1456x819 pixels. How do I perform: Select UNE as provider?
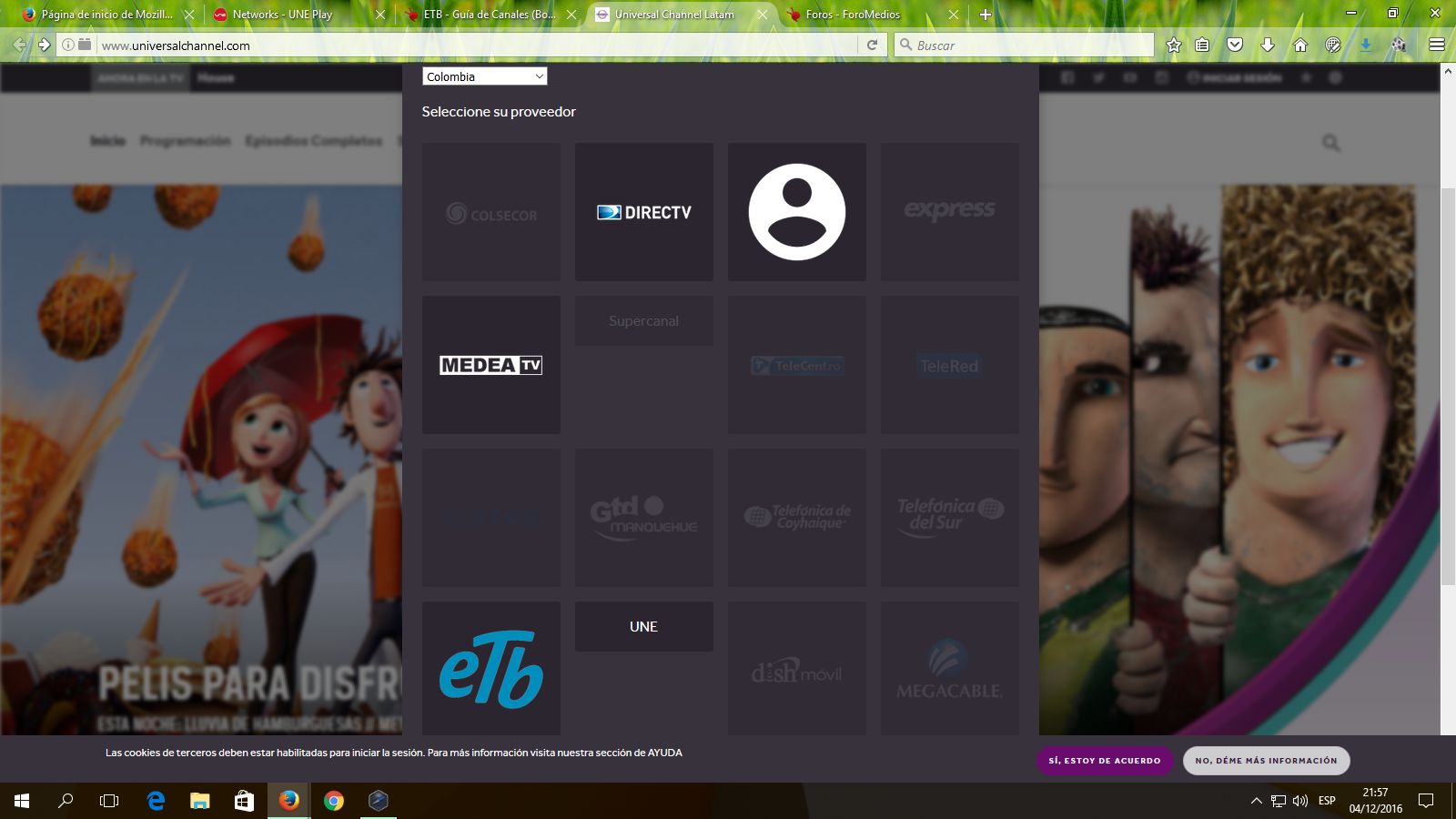point(644,626)
